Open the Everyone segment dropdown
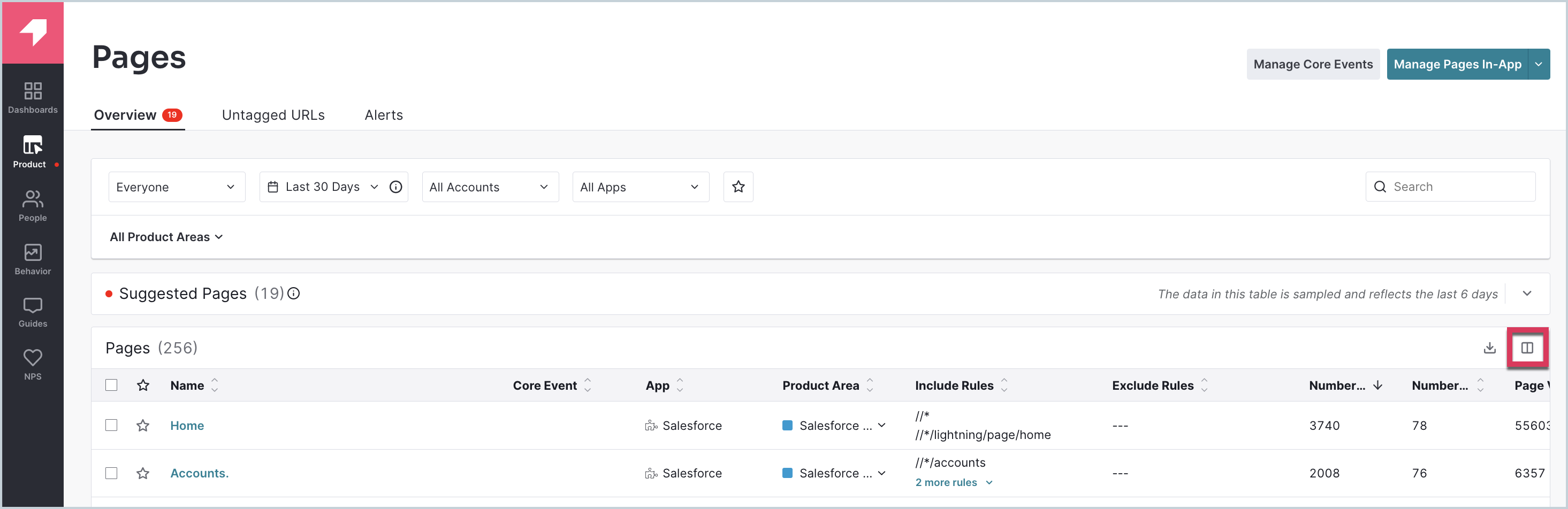Image resolution: width=1568 pixels, height=509 pixels. coord(177,187)
